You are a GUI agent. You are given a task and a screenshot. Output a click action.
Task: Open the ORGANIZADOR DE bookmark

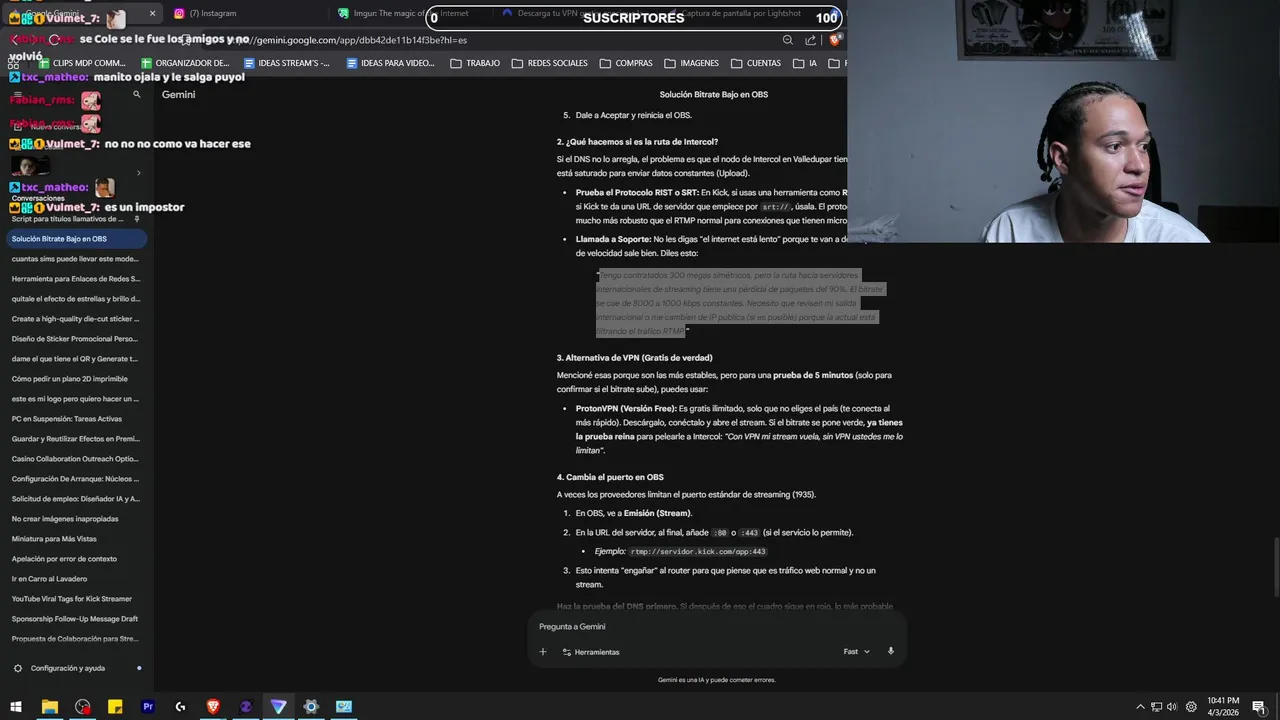click(x=184, y=63)
